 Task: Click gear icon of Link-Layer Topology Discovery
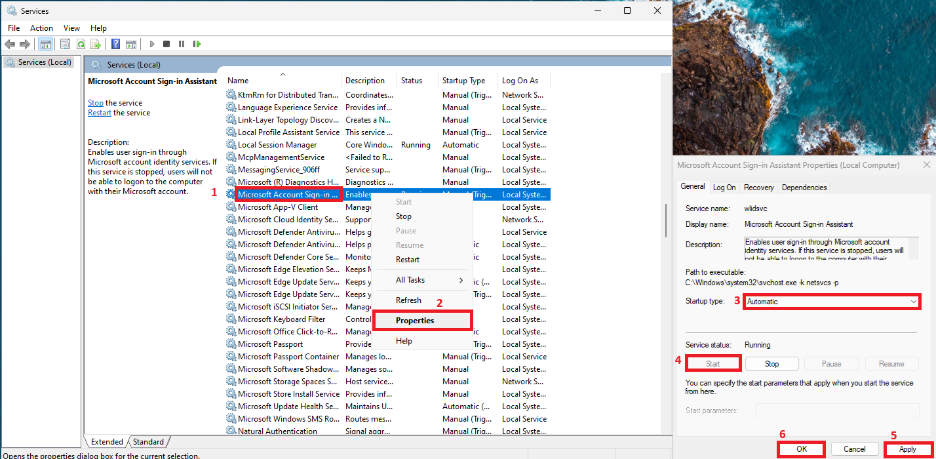230,120
